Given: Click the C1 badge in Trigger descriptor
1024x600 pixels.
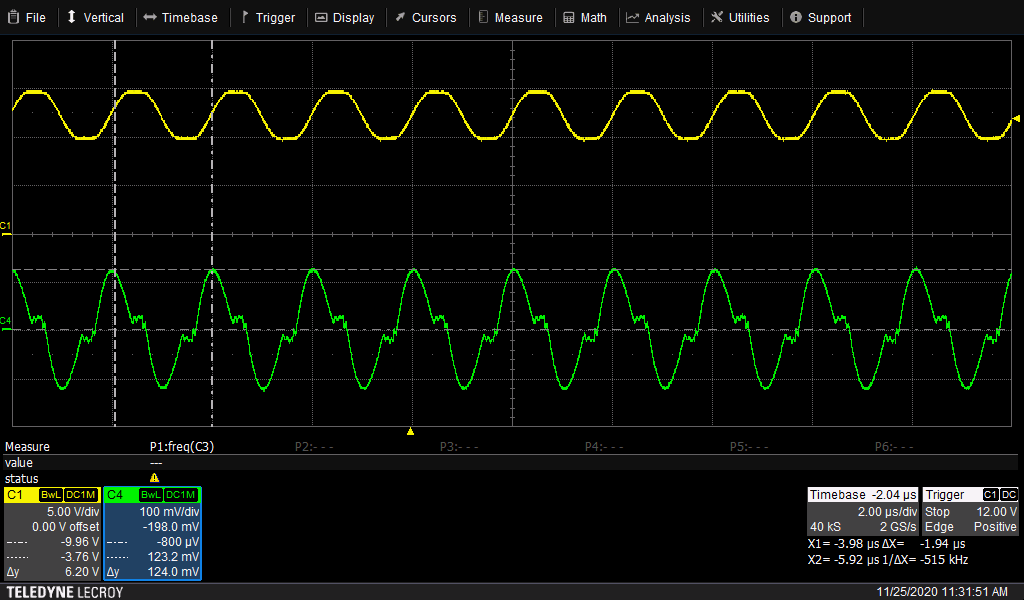Looking at the screenshot, I should pyautogui.click(x=990, y=495).
